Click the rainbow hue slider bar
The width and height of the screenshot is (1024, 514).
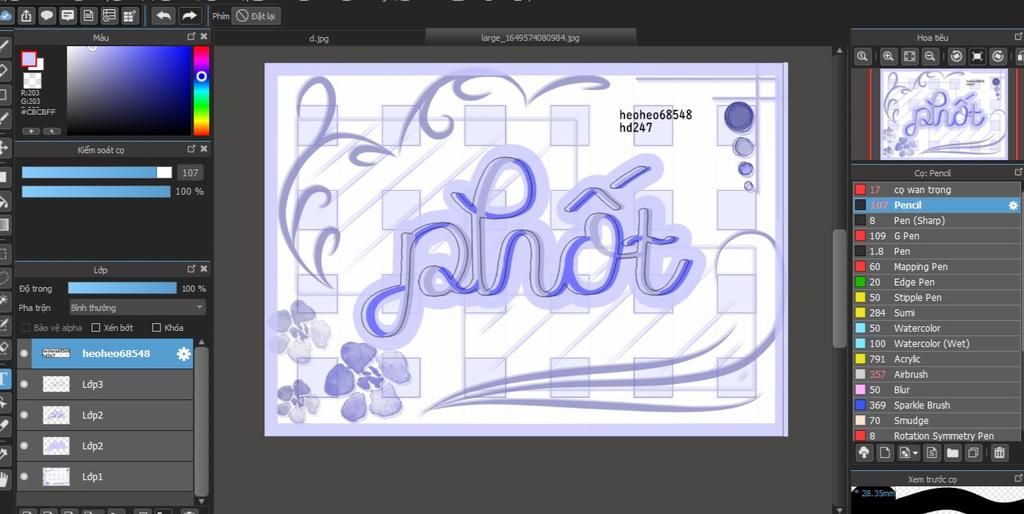click(201, 90)
